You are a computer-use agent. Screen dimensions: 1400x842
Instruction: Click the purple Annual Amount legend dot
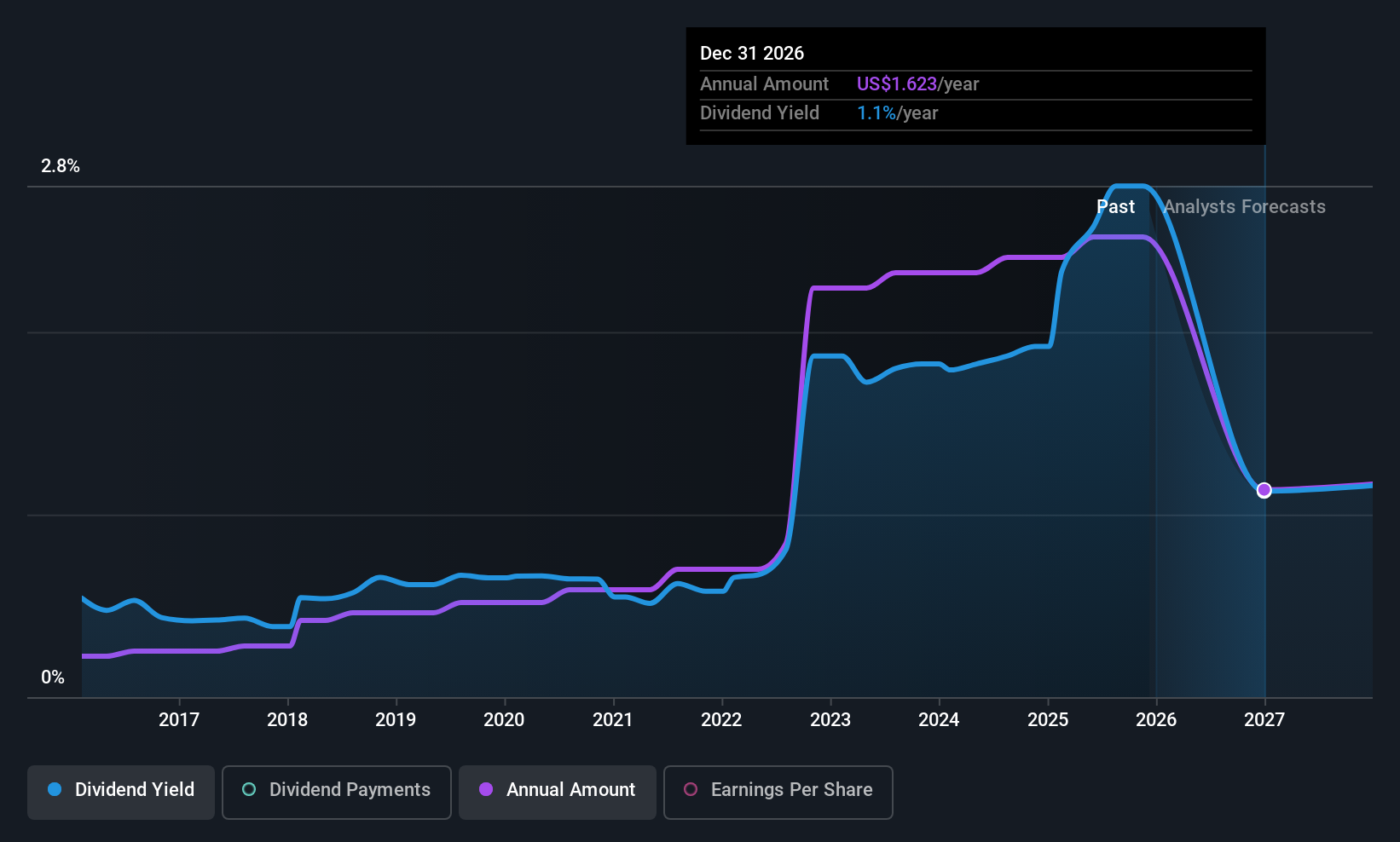[x=486, y=790]
